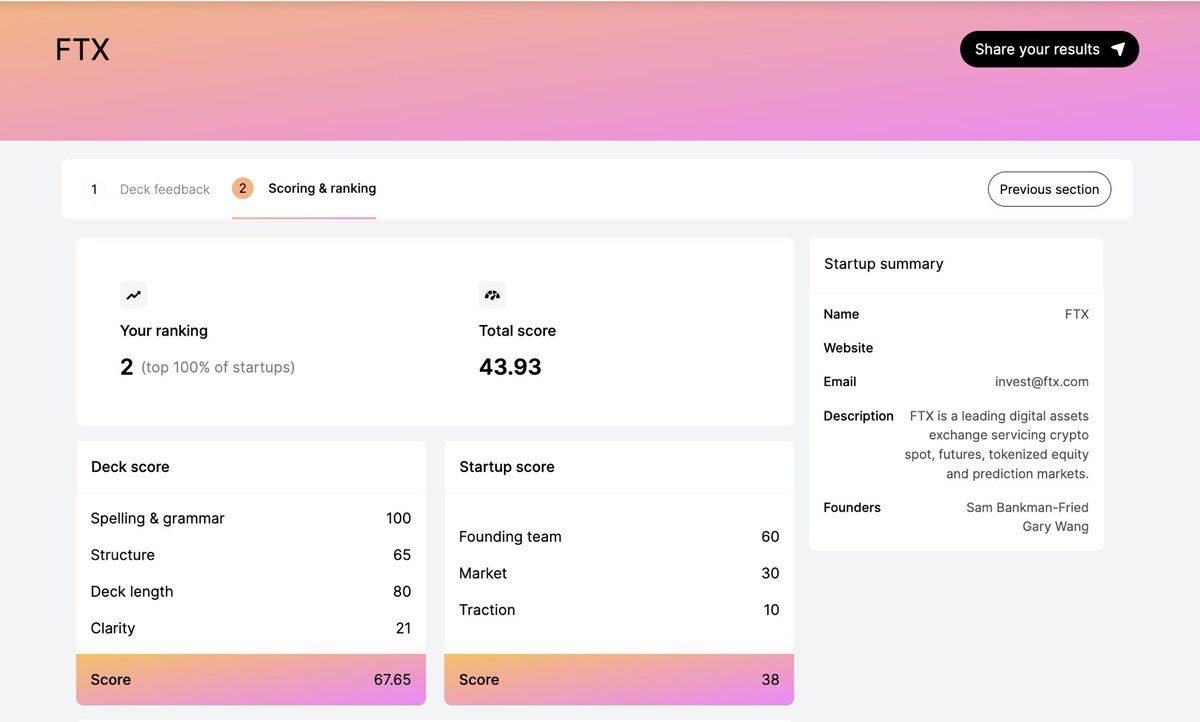This screenshot has width=1200, height=722.
Task: Click the Name field label
Action: click(841, 314)
